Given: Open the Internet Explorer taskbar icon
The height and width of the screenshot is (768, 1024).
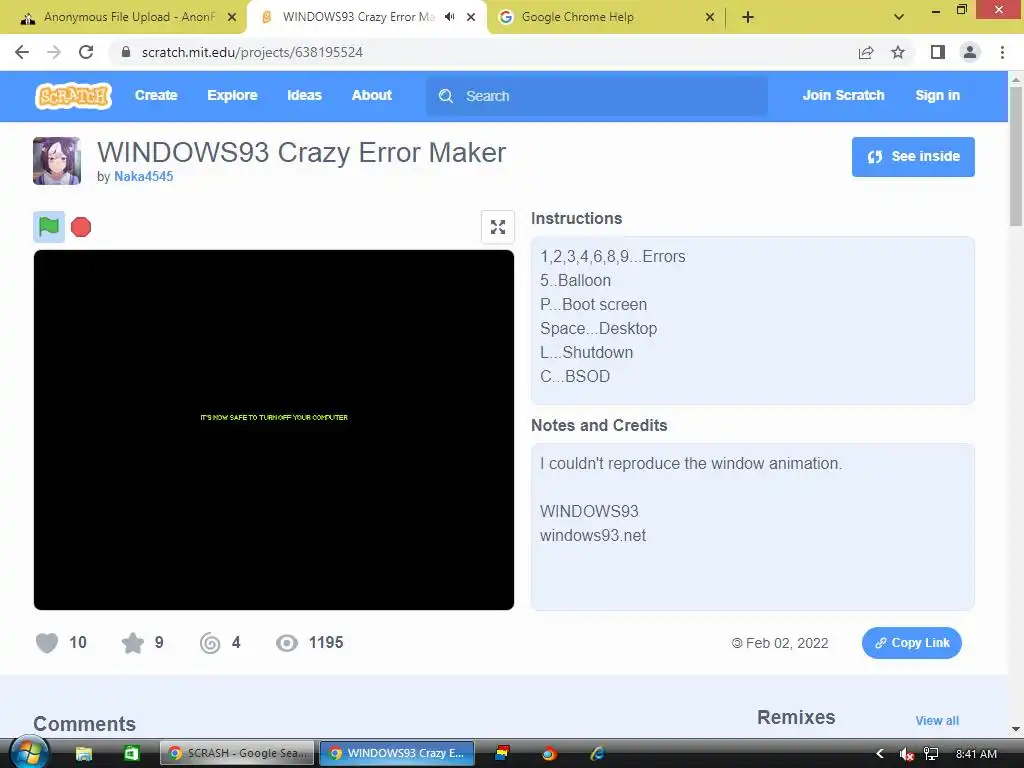Looking at the screenshot, I should coord(597,754).
